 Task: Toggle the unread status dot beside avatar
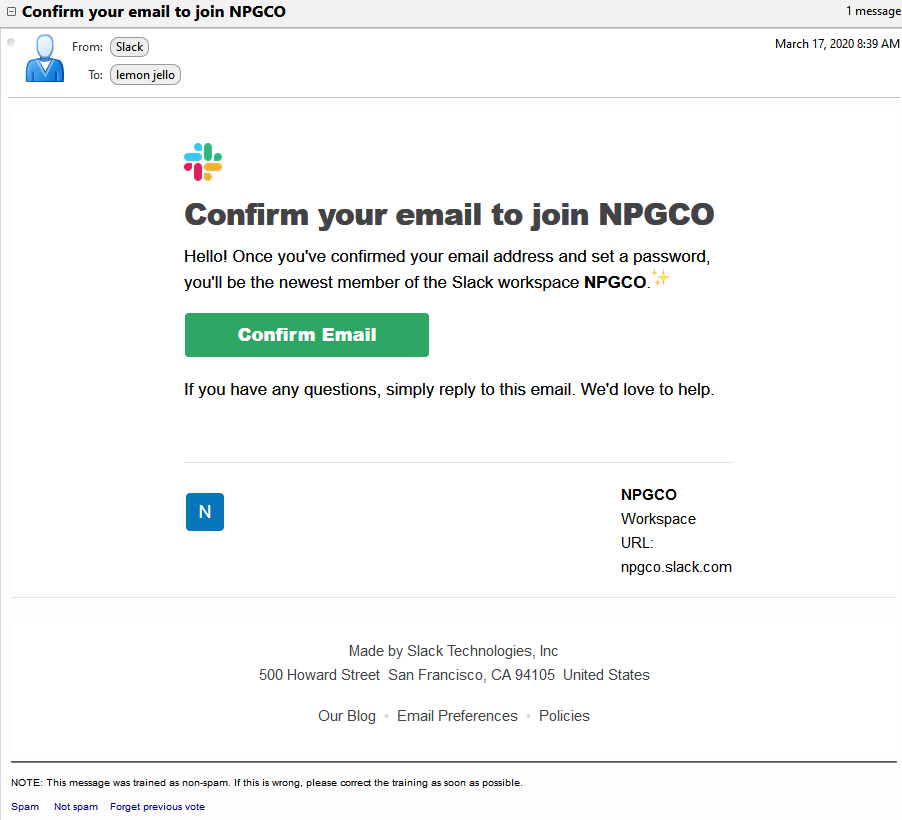click(x=11, y=42)
